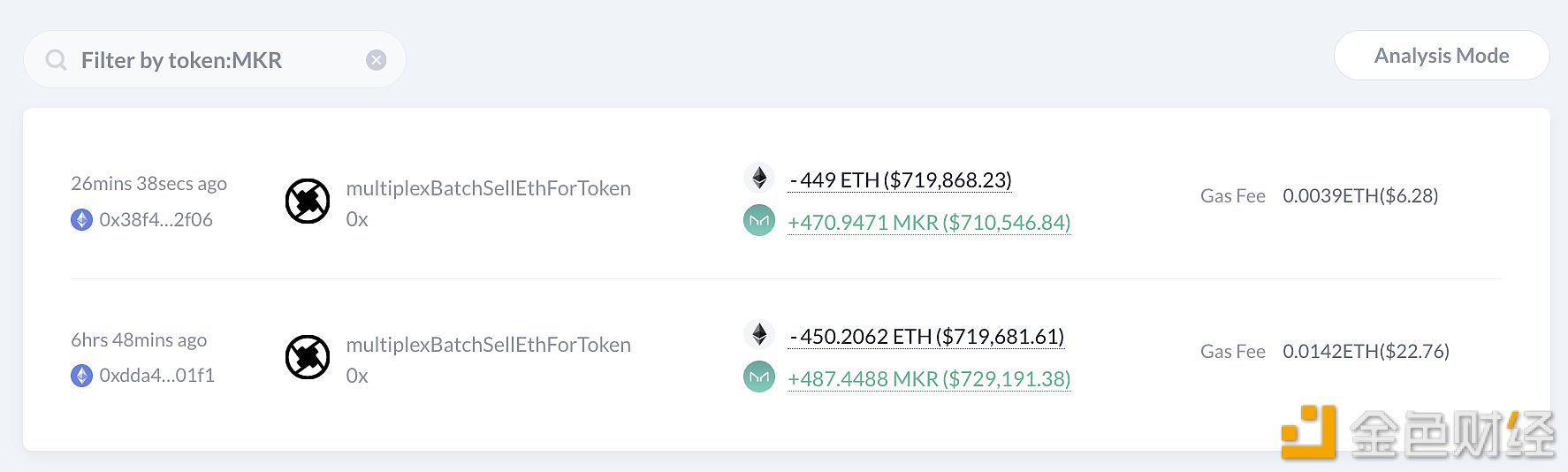
Task: Click Ethereum chain icon beside 0xdda4...01f1
Action: click(x=81, y=376)
